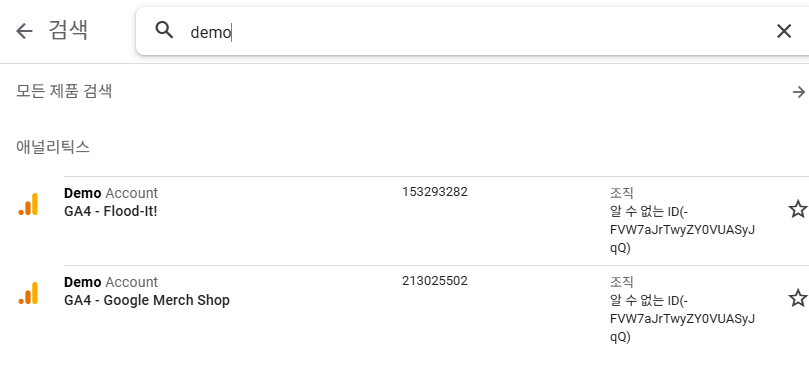Click the 조직 ID text in the Merch Shop row
The width and height of the screenshot is (809, 371).
pyautogui.click(x=682, y=319)
